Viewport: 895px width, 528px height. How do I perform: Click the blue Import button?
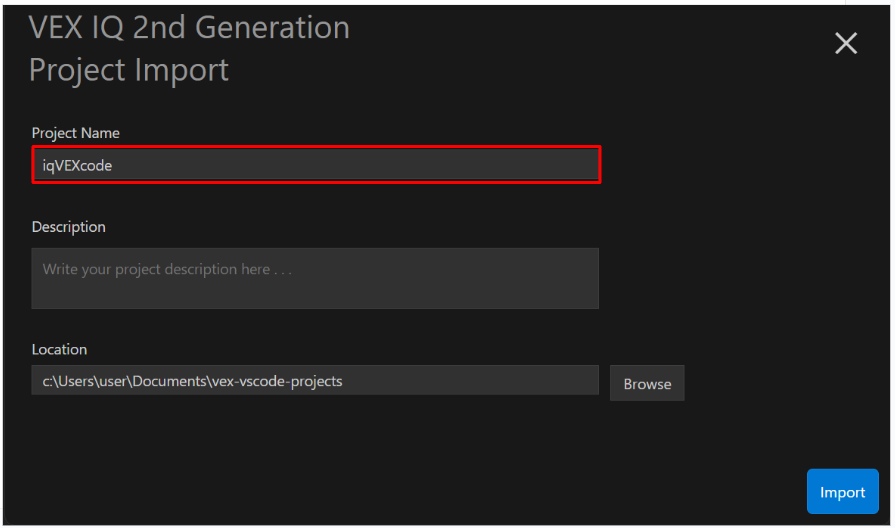click(842, 492)
